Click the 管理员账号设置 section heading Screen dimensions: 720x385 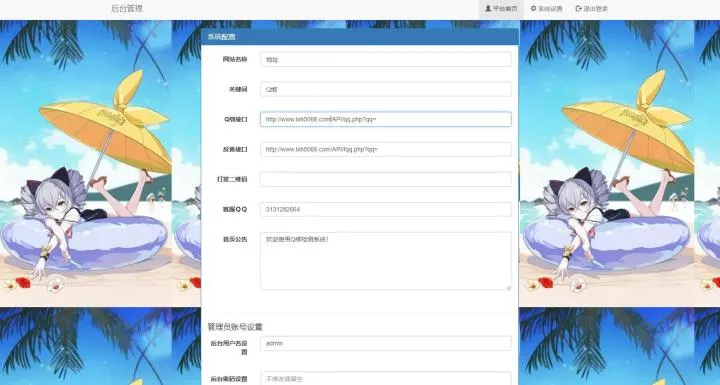[235, 327]
